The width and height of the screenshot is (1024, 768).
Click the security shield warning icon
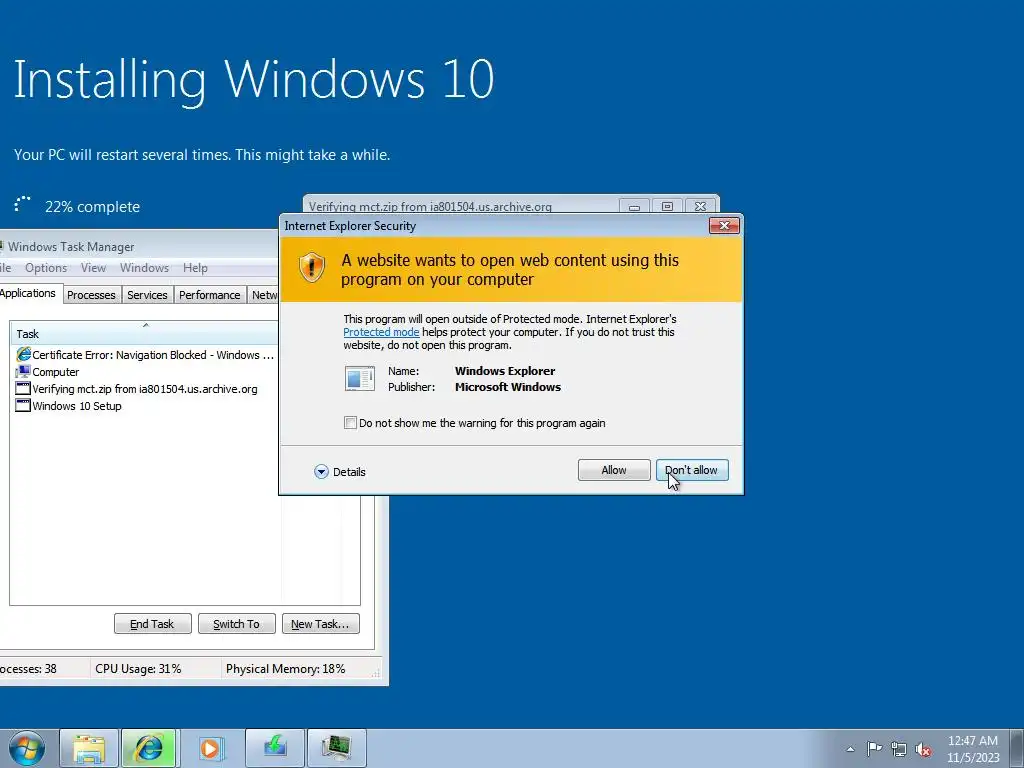click(312, 268)
